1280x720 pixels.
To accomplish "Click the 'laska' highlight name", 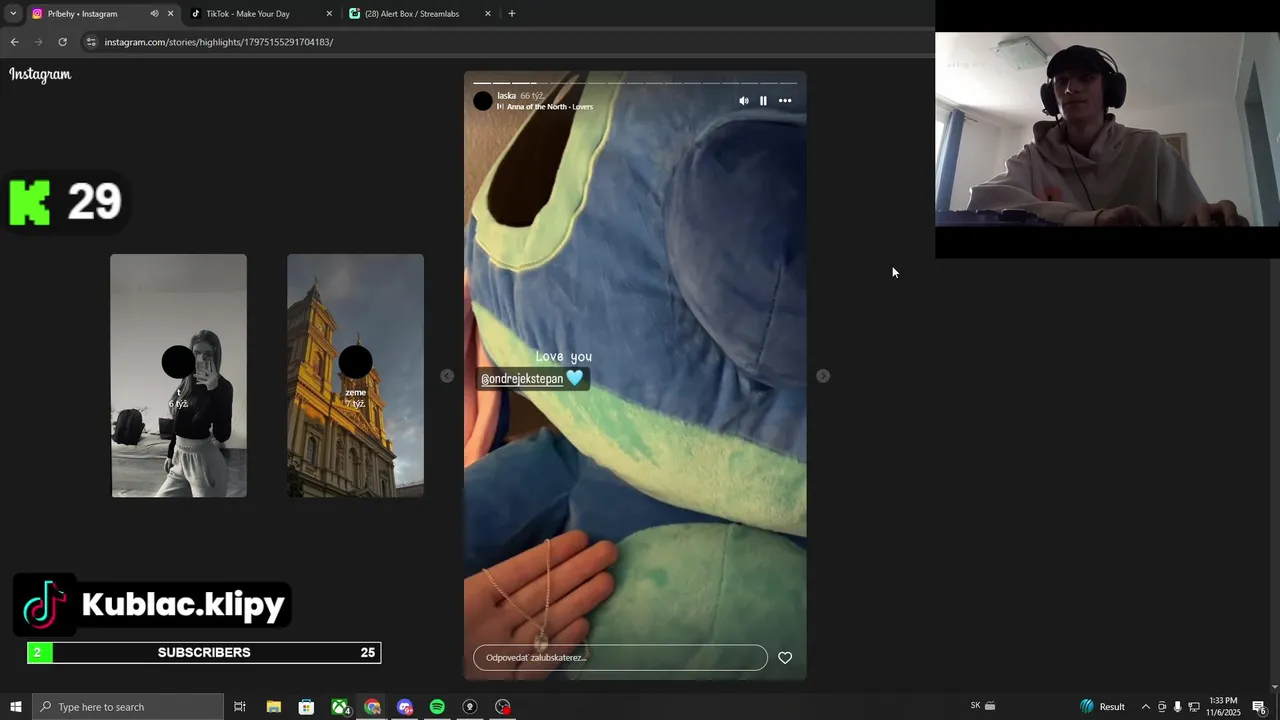I will pyautogui.click(x=506, y=96).
